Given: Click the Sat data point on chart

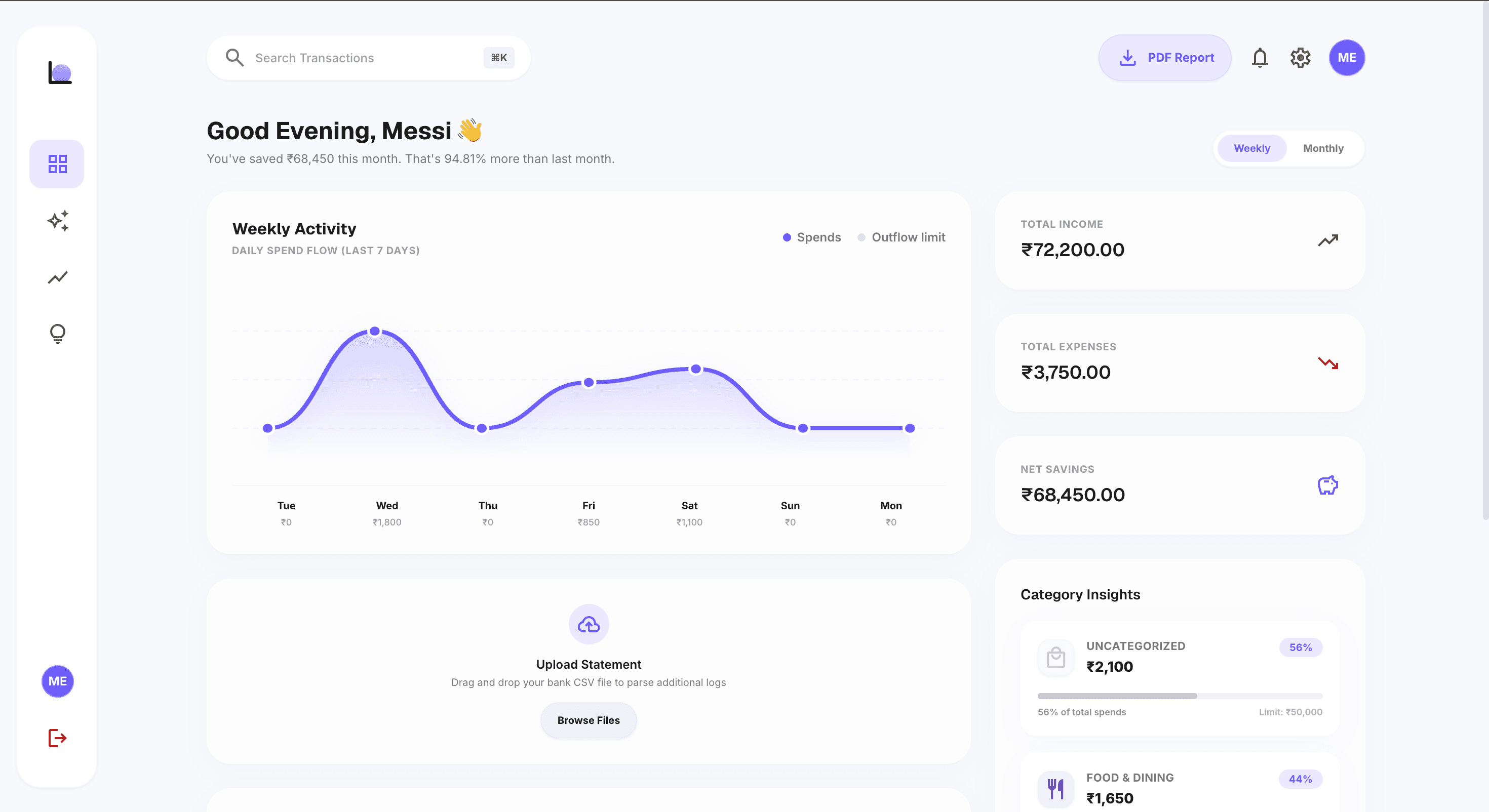Looking at the screenshot, I should tap(696, 369).
